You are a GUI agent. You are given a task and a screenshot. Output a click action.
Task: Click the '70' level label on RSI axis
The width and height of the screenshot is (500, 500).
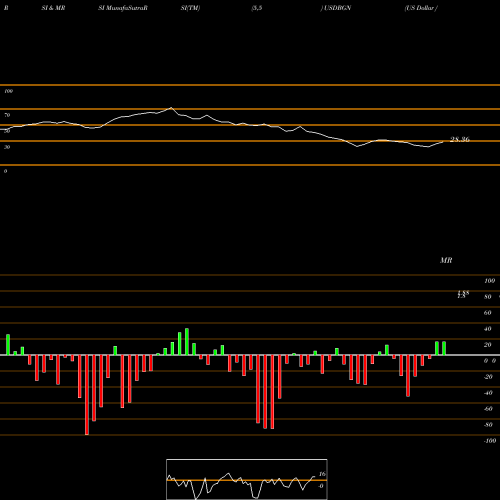tap(7, 115)
